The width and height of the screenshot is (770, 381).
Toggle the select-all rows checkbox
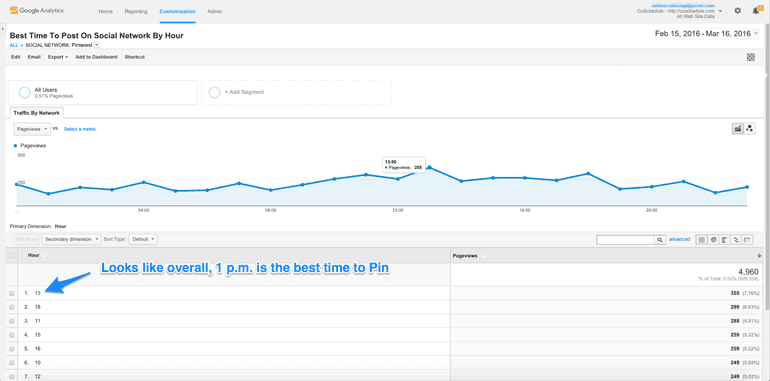coord(12,255)
